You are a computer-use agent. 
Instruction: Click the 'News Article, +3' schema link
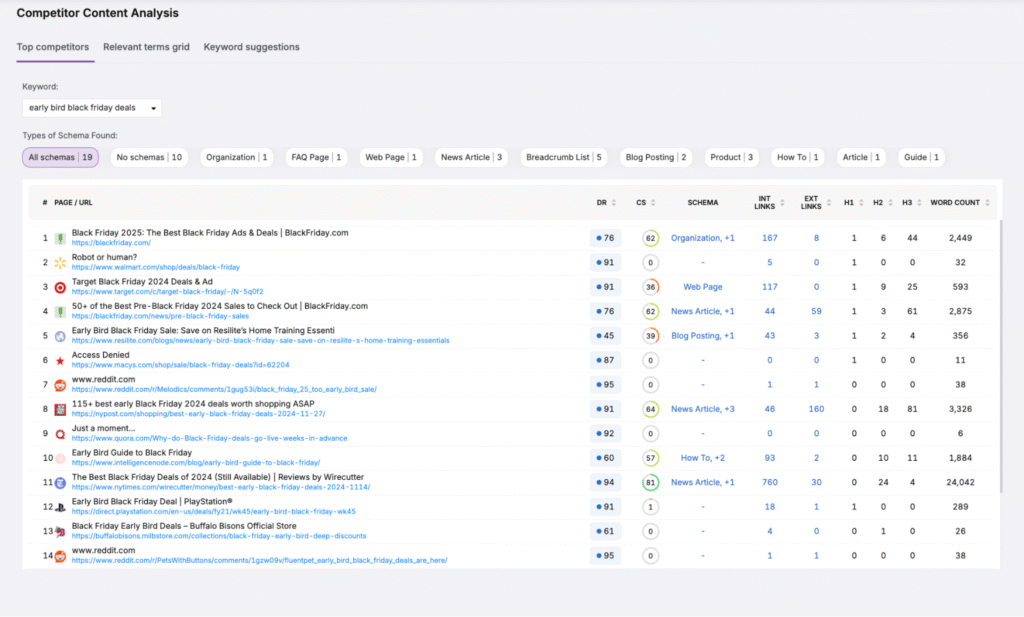tap(703, 409)
